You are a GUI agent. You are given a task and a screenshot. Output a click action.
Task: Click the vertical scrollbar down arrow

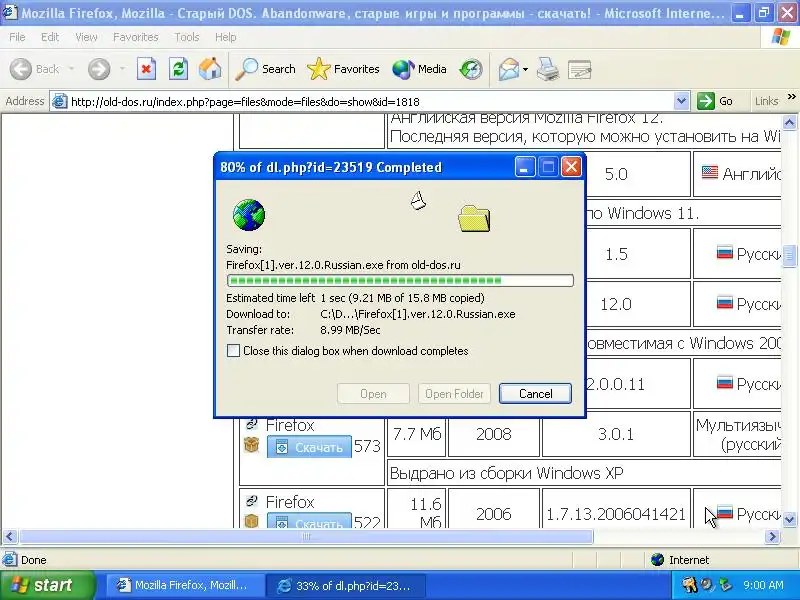click(789, 519)
